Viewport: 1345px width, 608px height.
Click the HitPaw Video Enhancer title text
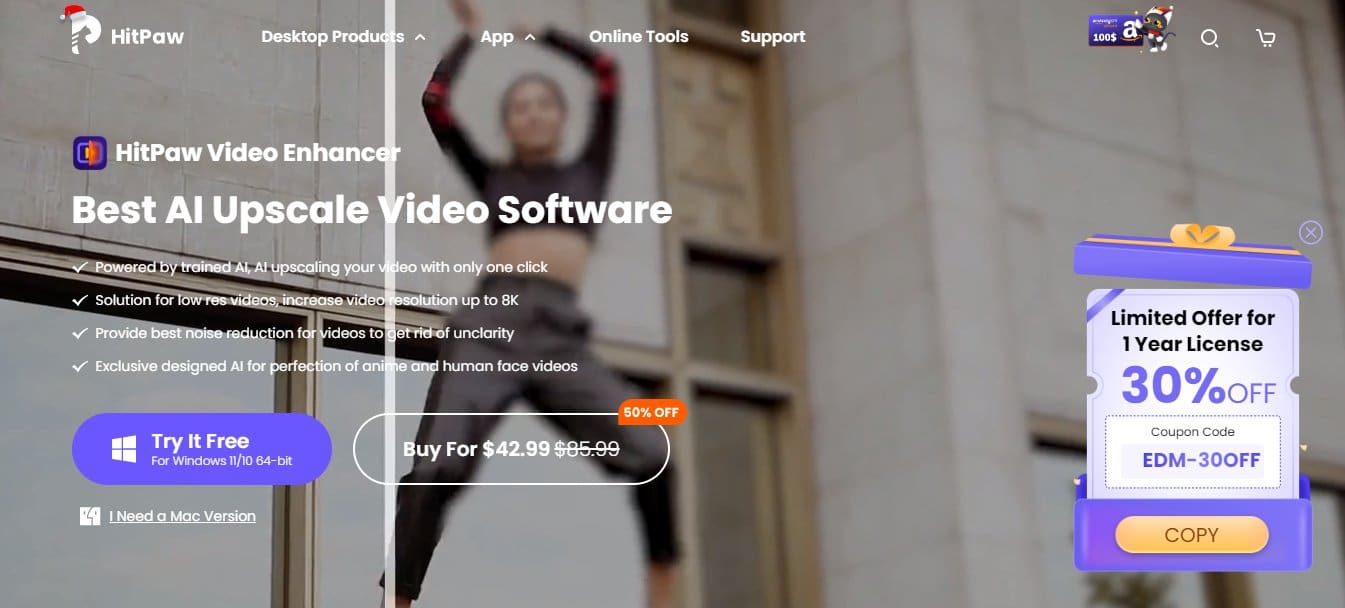pyautogui.click(x=258, y=153)
